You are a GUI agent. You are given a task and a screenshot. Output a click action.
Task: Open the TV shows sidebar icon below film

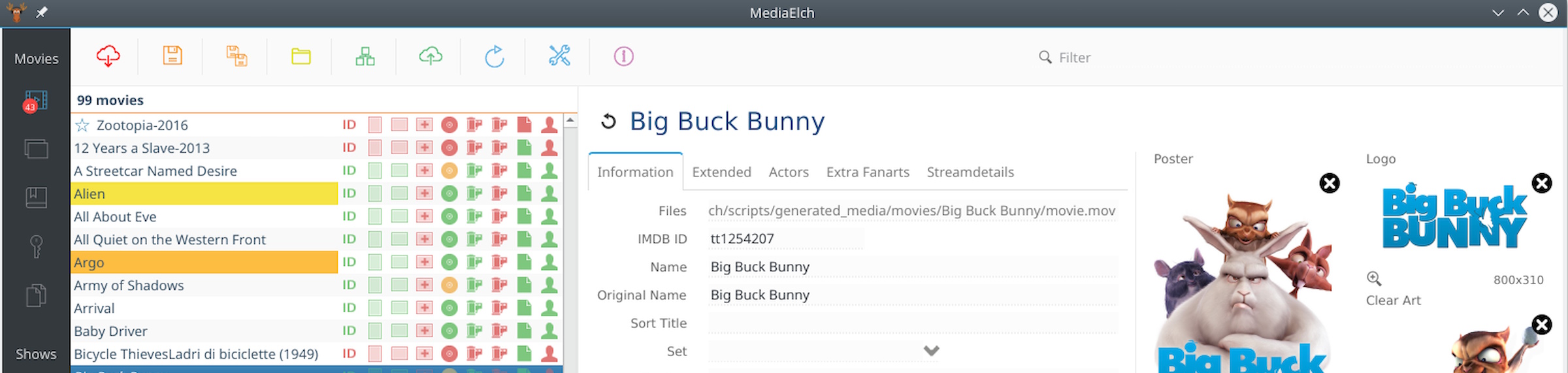click(36, 149)
